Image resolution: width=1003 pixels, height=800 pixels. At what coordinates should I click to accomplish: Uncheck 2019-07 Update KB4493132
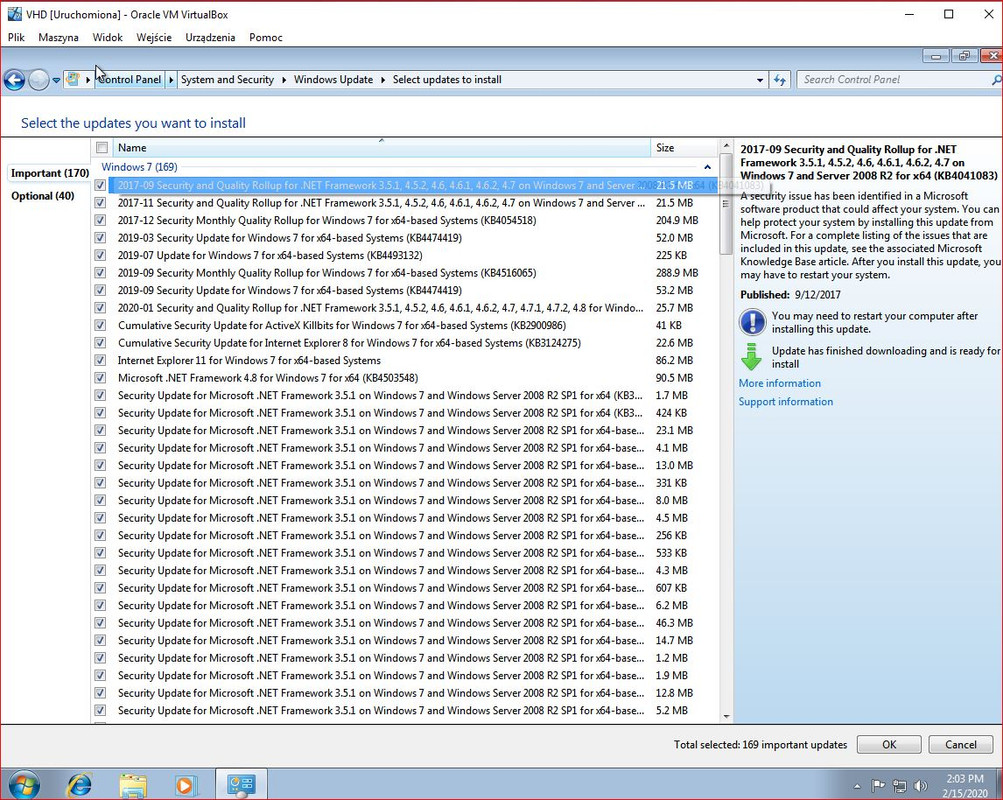click(x=100, y=255)
